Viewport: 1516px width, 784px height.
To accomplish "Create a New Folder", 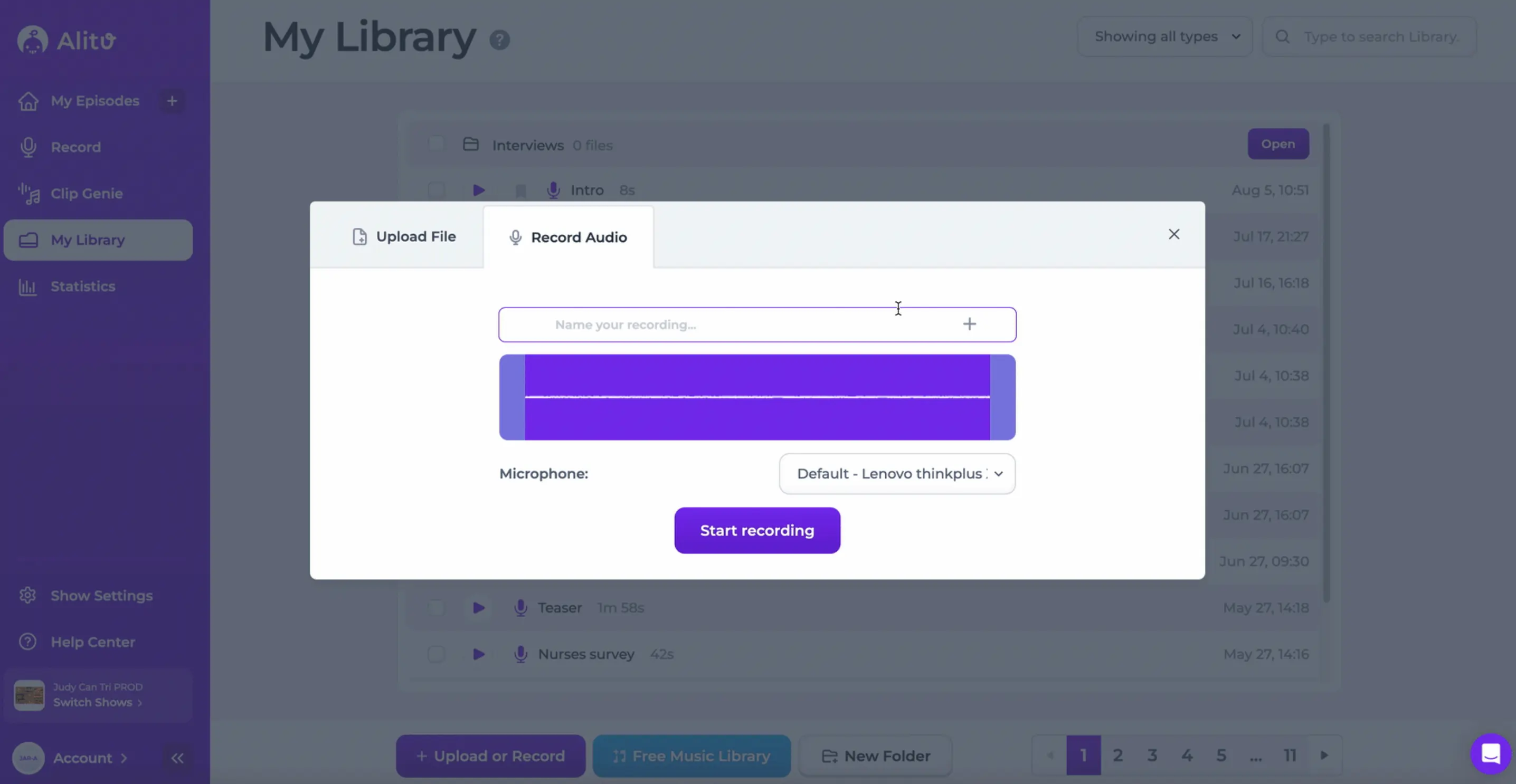I will [875, 756].
